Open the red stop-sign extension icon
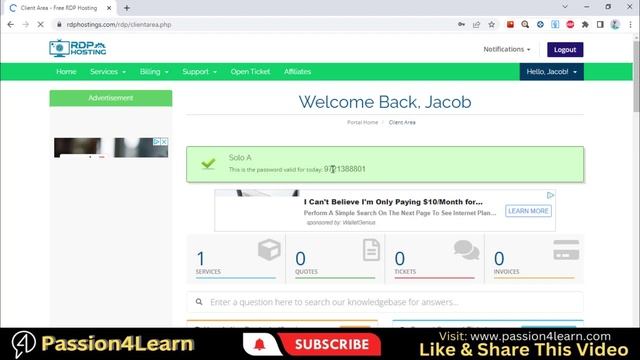The height and width of the screenshot is (360, 640). [570, 24]
